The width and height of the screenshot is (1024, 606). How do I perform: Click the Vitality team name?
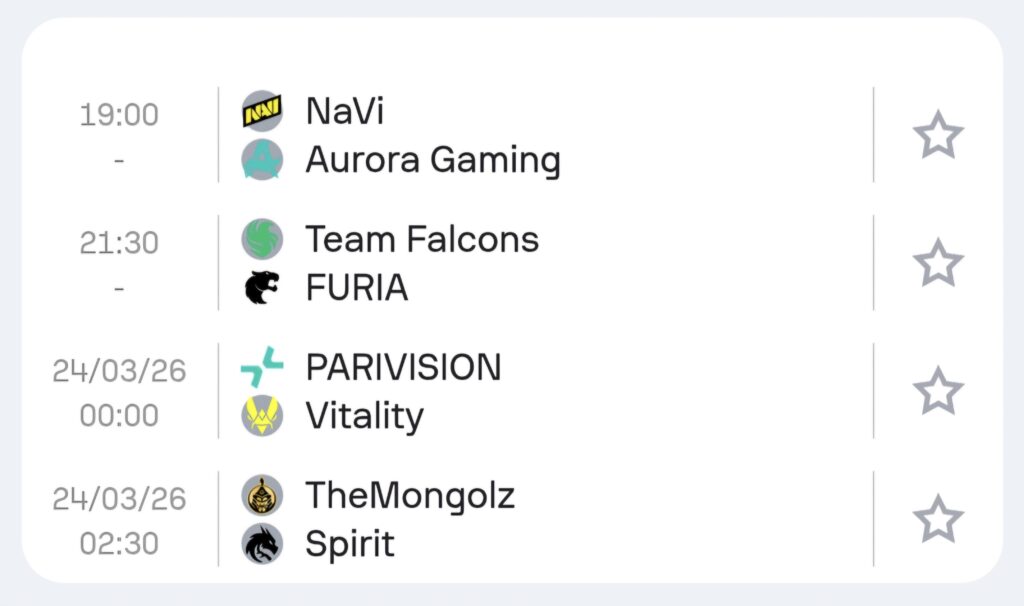[364, 416]
